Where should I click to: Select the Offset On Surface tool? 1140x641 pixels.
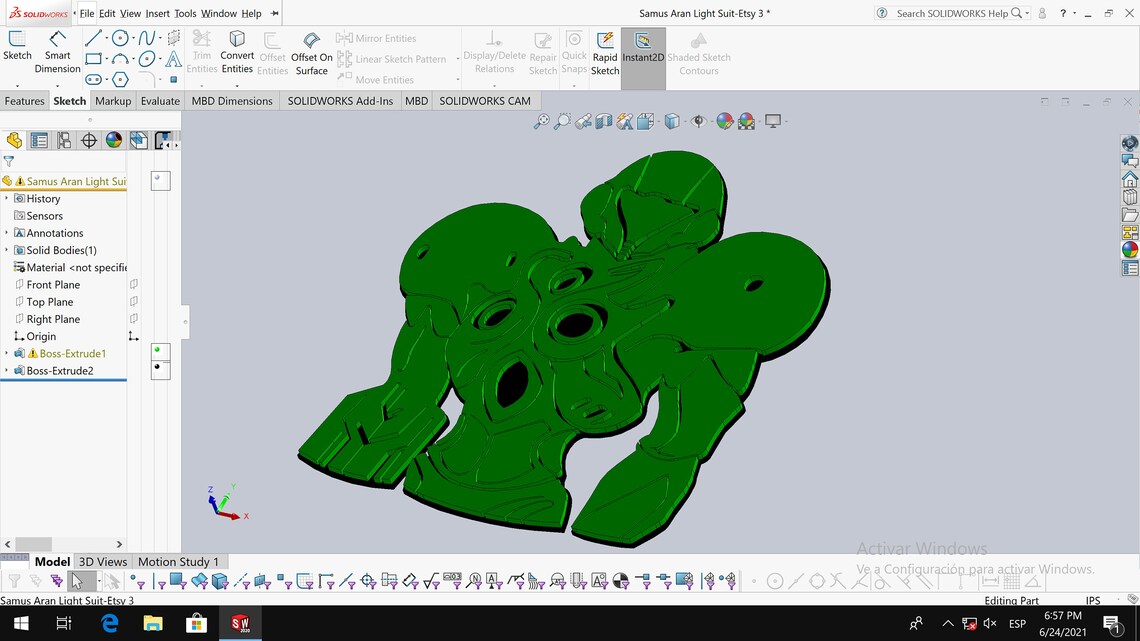coord(311,54)
